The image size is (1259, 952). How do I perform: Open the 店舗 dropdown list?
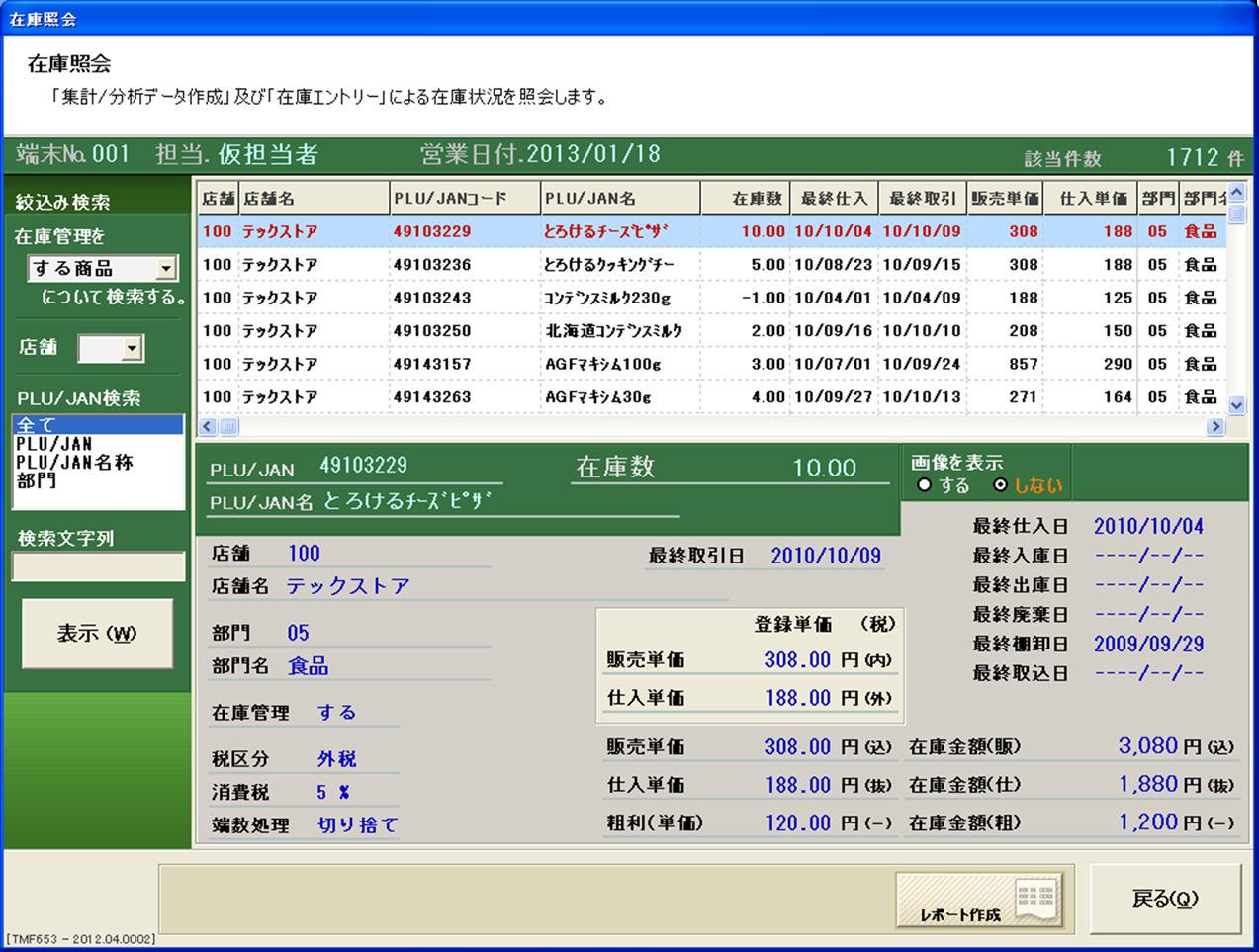pyautogui.click(x=132, y=348)
